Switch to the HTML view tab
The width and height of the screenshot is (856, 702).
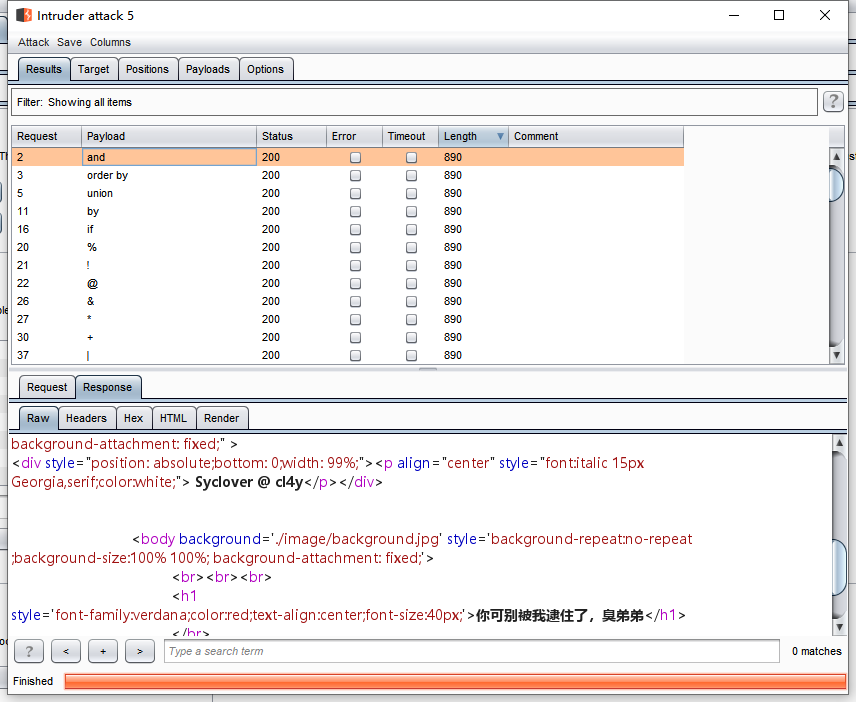pyautogui.click(x=173, y=418)
